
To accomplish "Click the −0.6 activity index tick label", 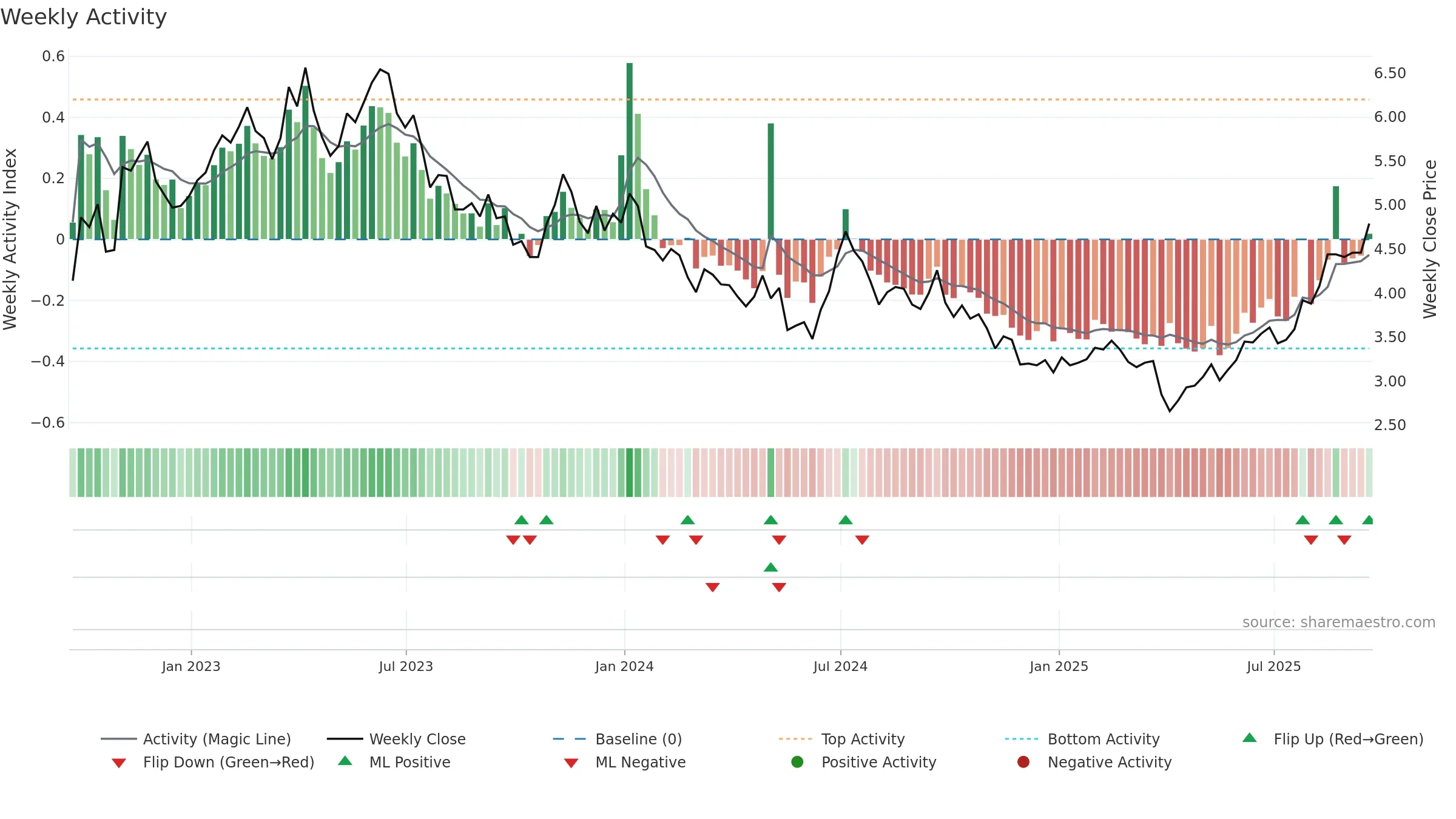I will click(48, 423).
